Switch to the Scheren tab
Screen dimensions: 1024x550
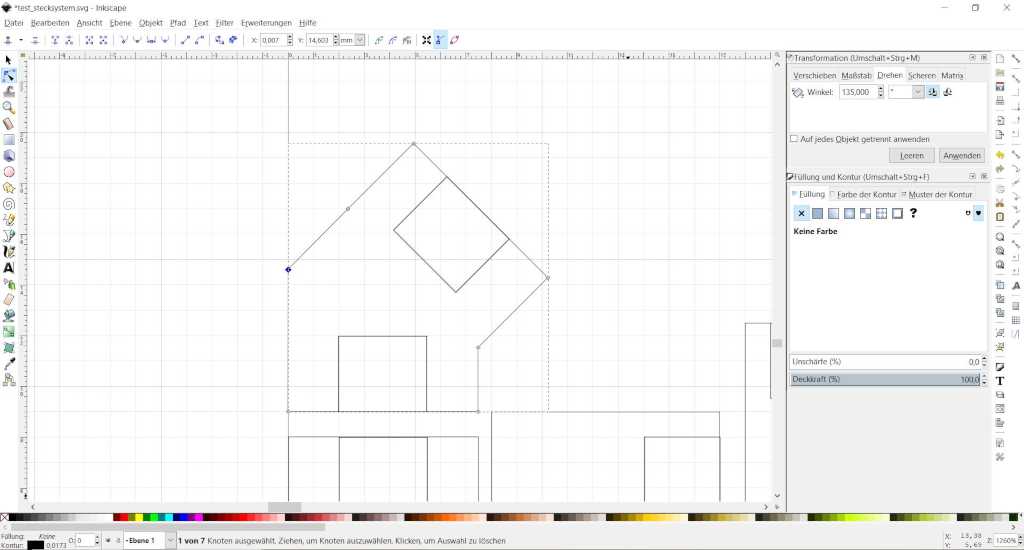921,76
